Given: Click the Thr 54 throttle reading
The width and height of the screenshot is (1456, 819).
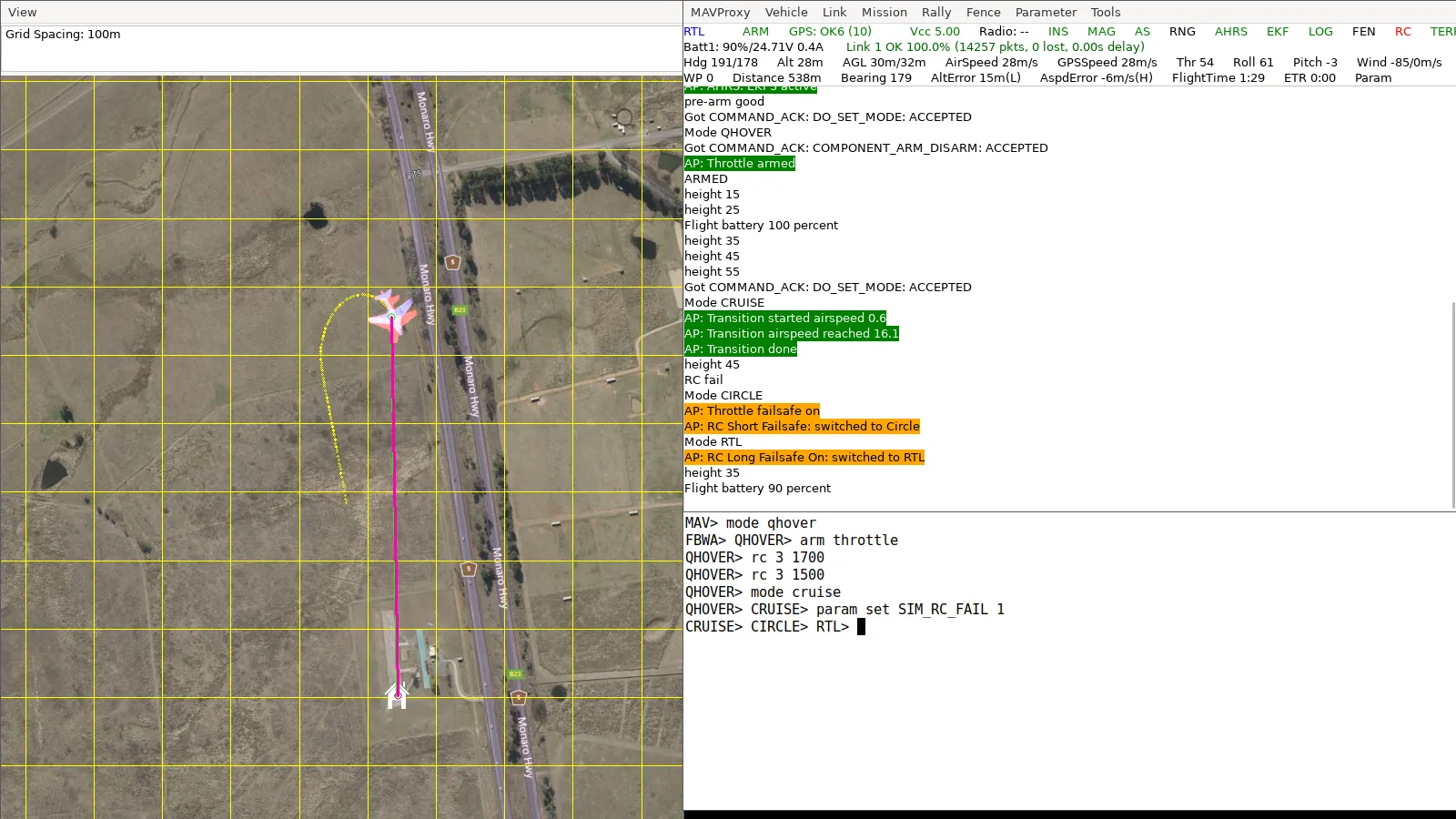Looking at the screenshot, I should tap(1195, 62).
